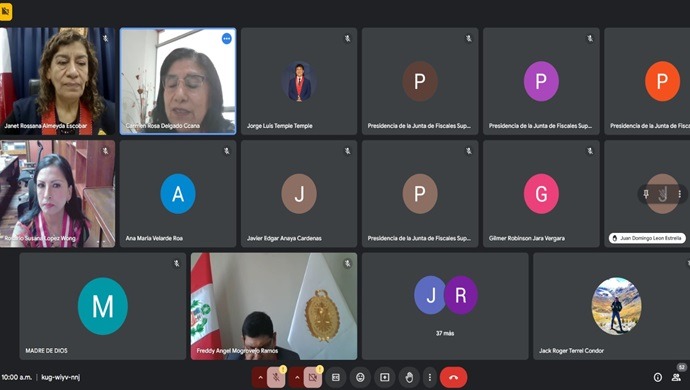
Task: Click the orange P avatar
Action: pos(662,81)
